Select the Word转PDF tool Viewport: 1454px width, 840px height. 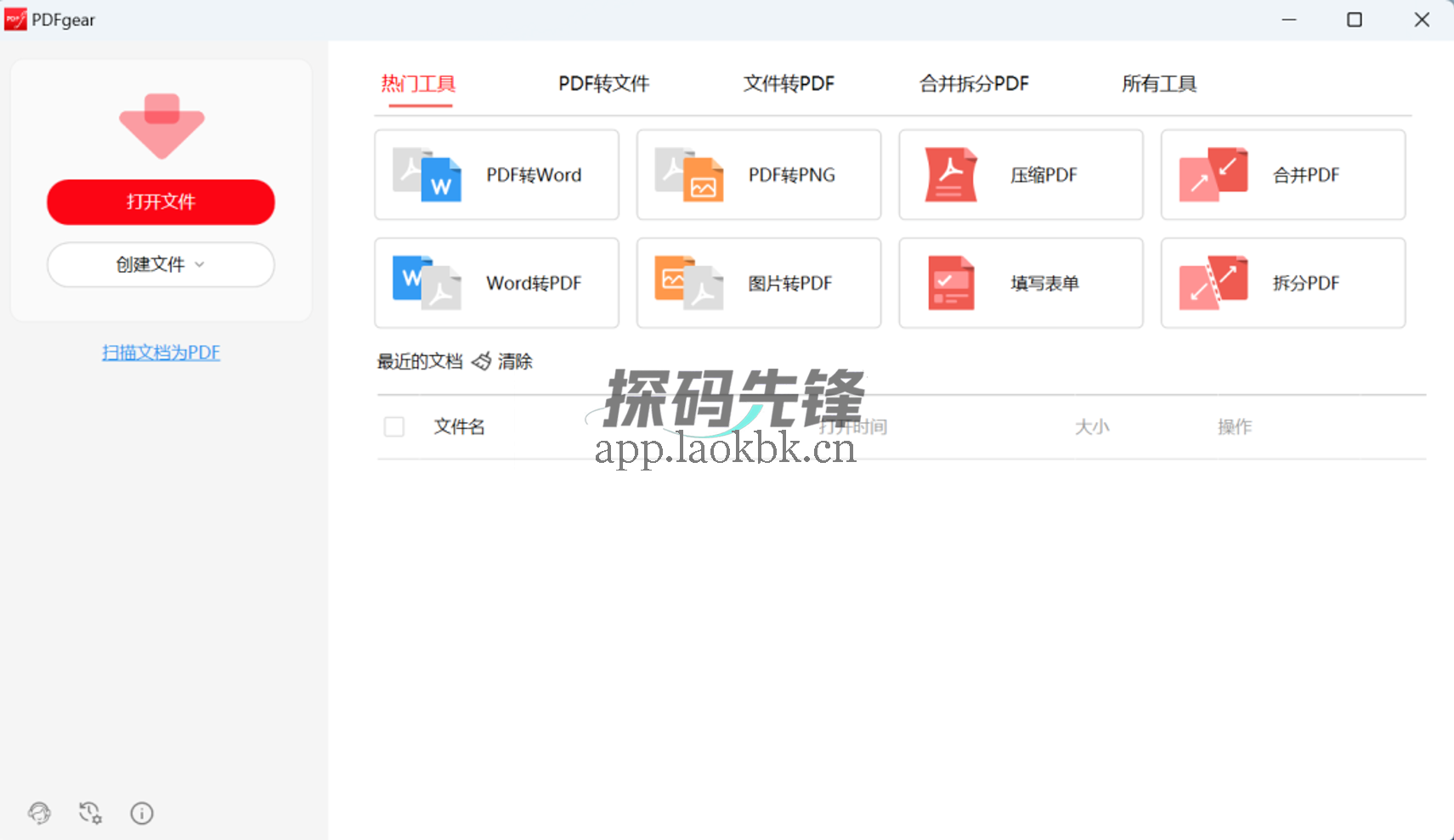tap(496, 283)
